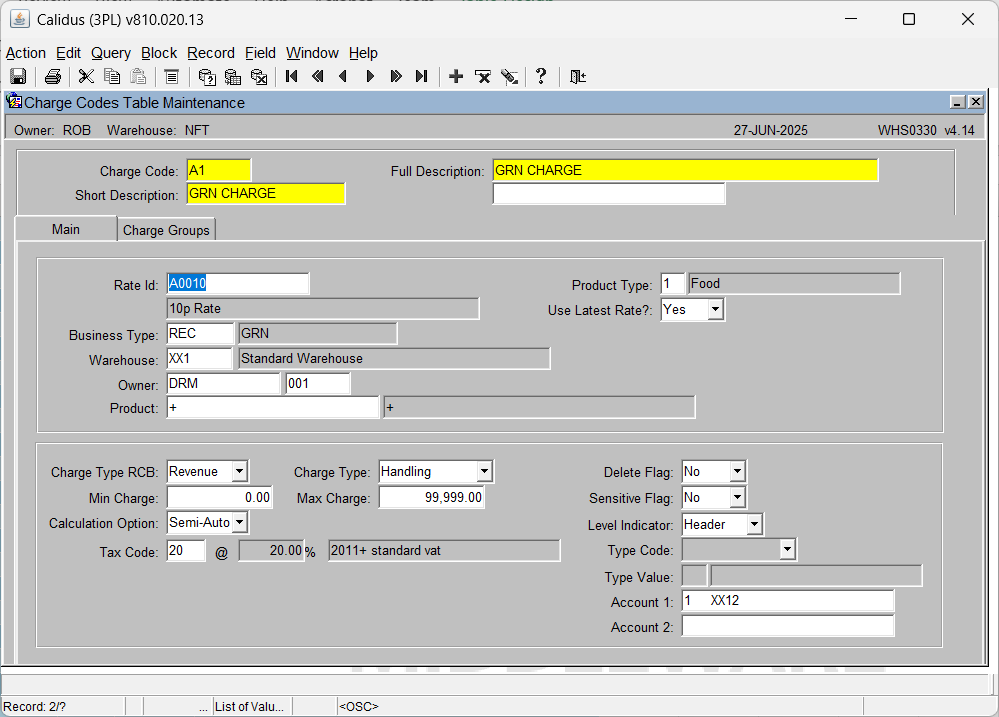999x717 pixels.
Task: Switch to the Charge Groups tab
Action: coord(166,230)
